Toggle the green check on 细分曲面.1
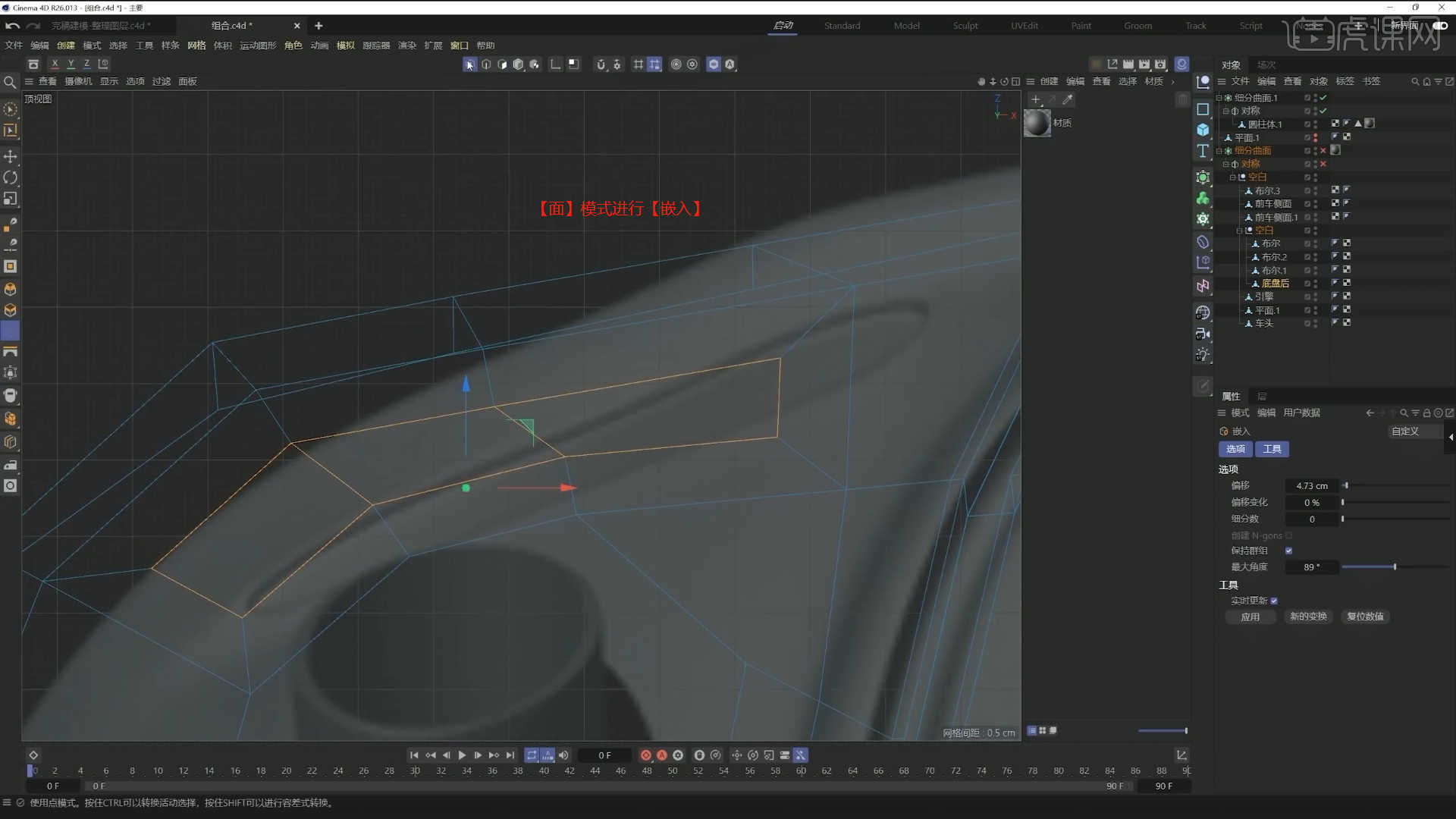Viewport: 1456px width, 819px height. (x=1323, y=98)
